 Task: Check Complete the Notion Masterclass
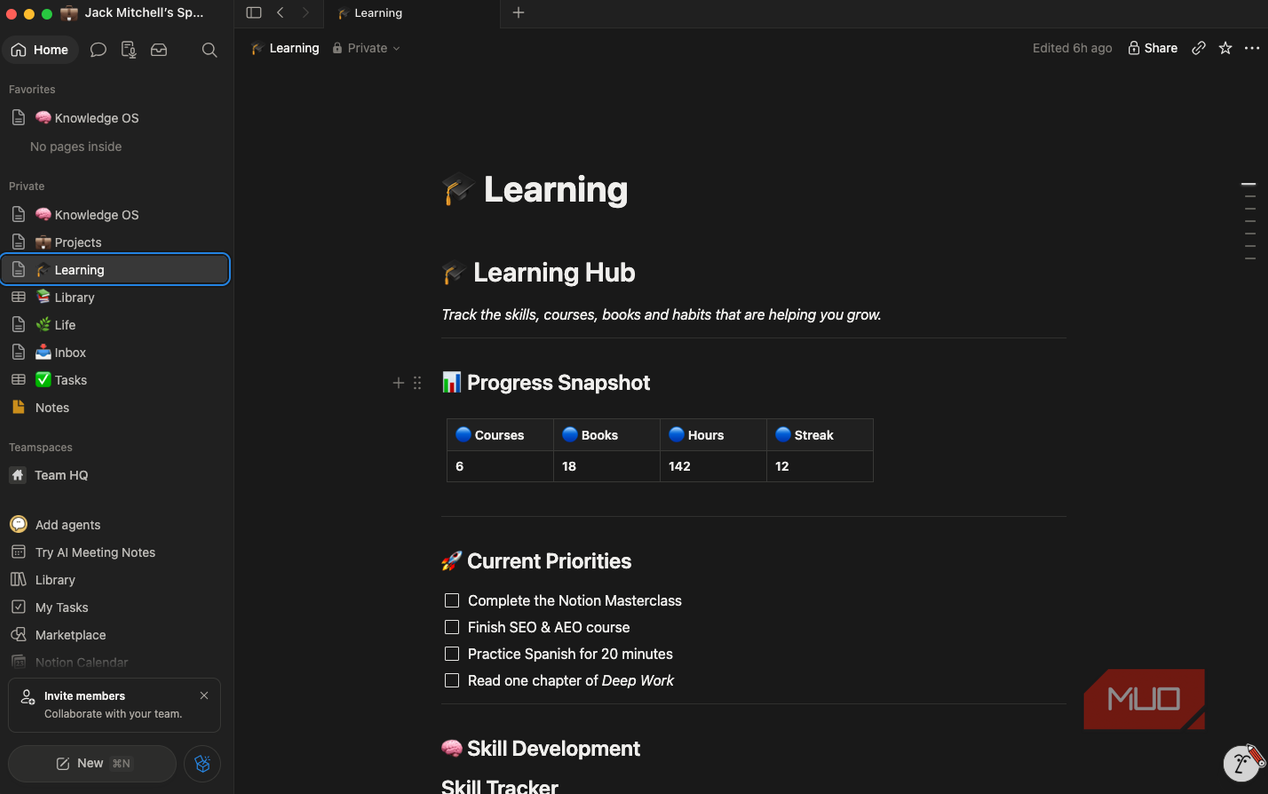click(x=452, y=601)
